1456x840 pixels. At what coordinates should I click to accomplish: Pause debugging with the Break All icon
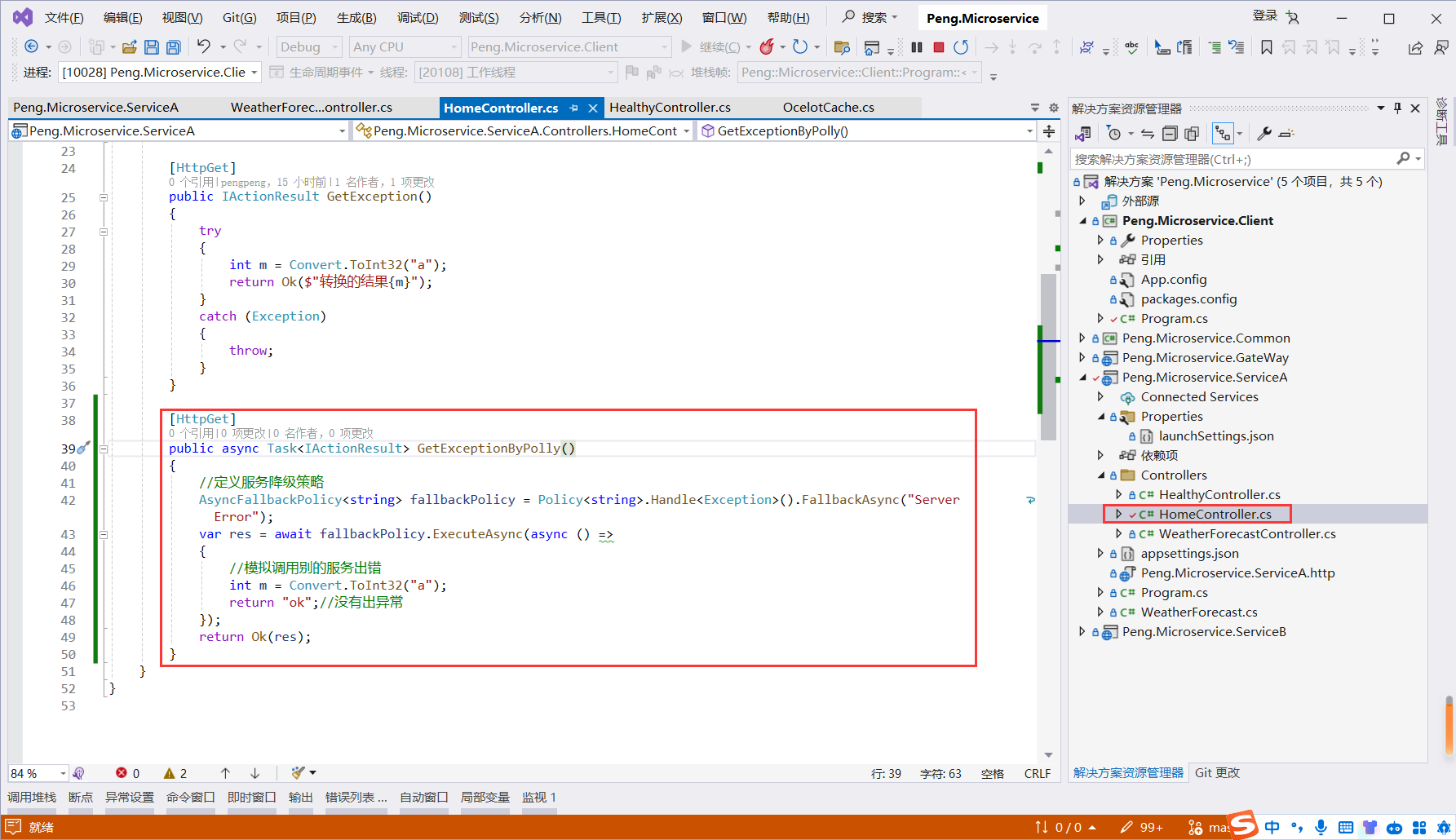tap(917, 47)
